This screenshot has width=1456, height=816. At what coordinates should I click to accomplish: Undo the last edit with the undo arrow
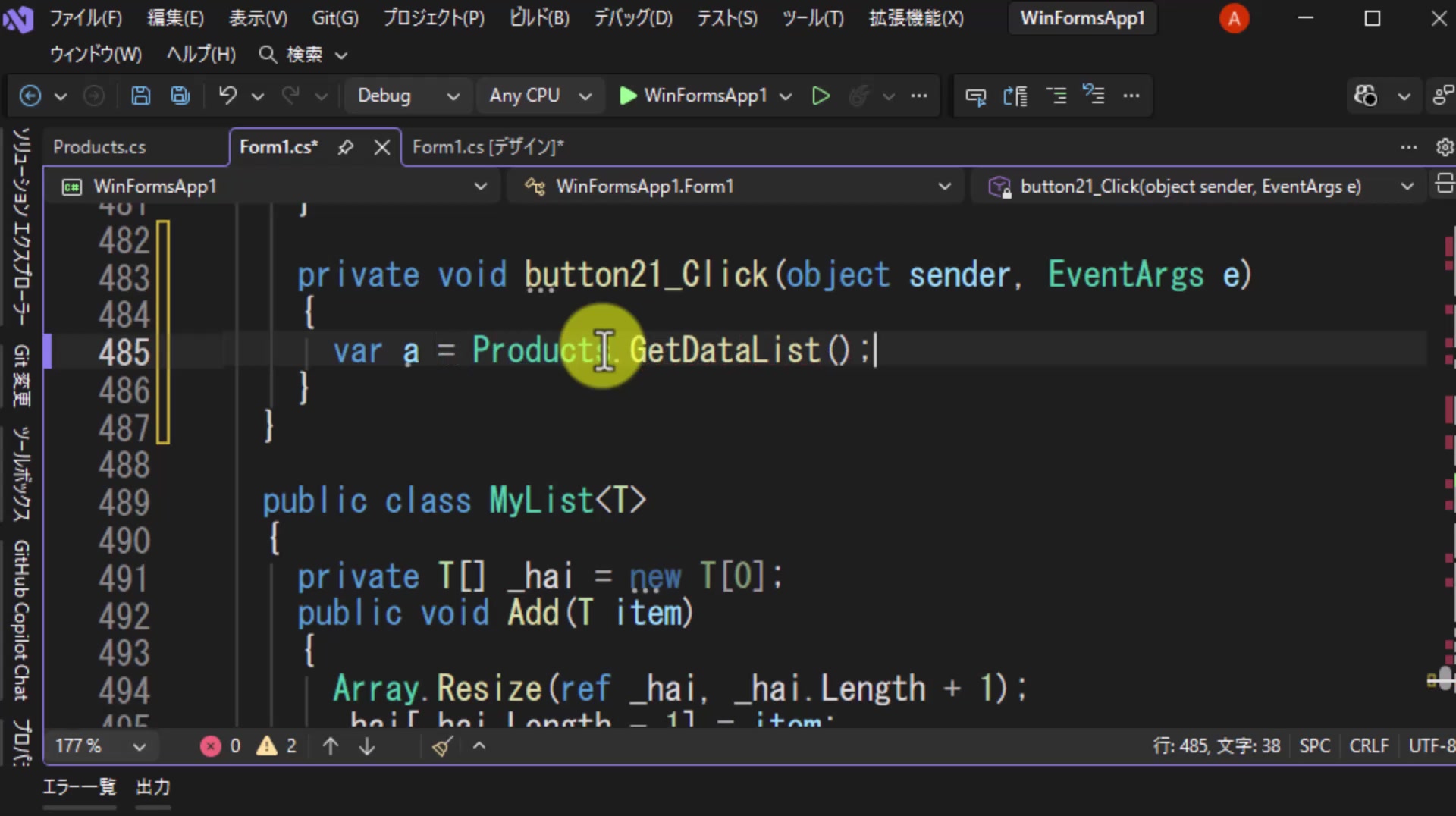point(227,96)
